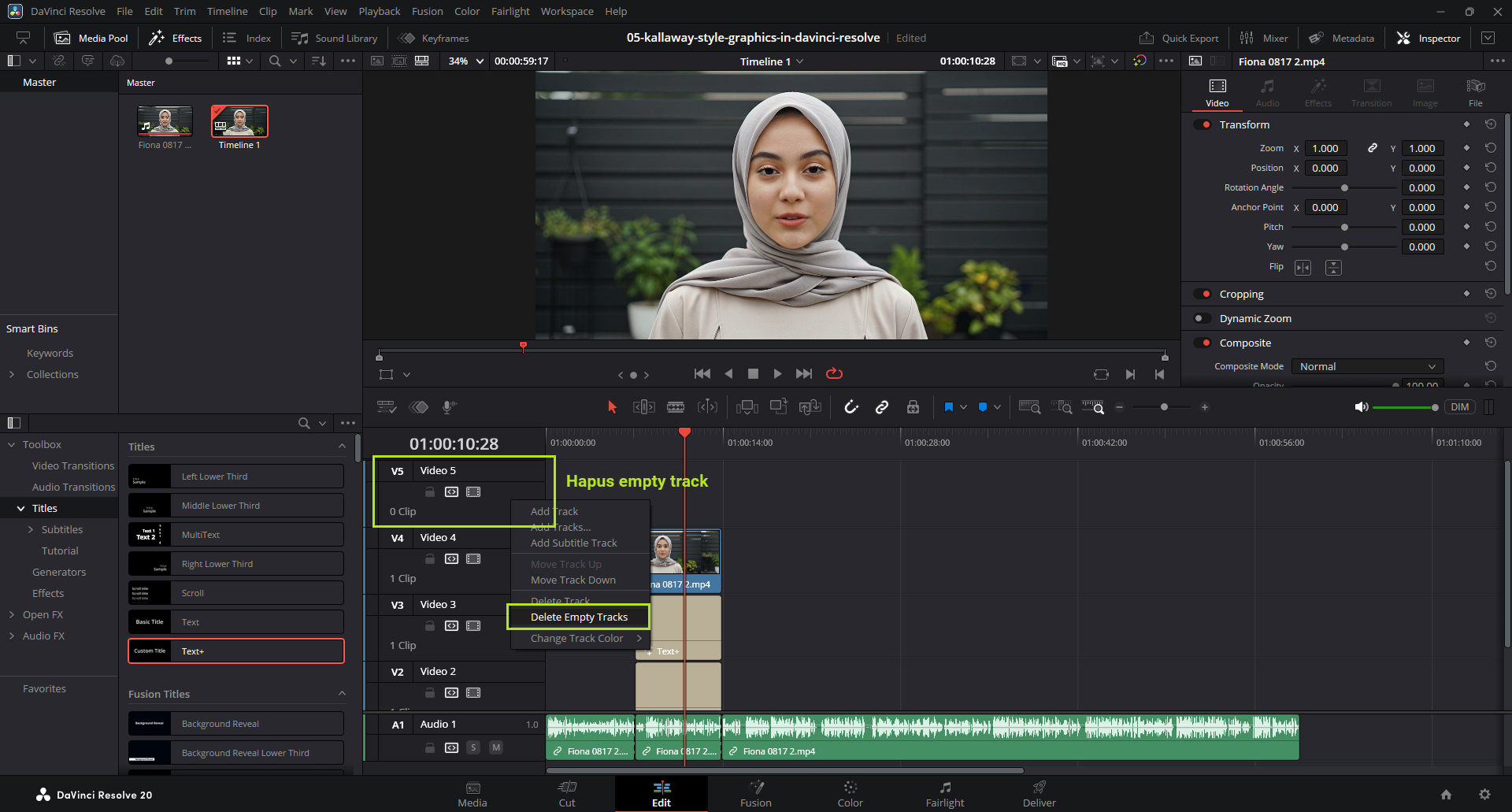Open the Composite Mode dropdown
Image resolution: width=1512 pixels, height=812 pixels.
click(x=1367, y=366)
